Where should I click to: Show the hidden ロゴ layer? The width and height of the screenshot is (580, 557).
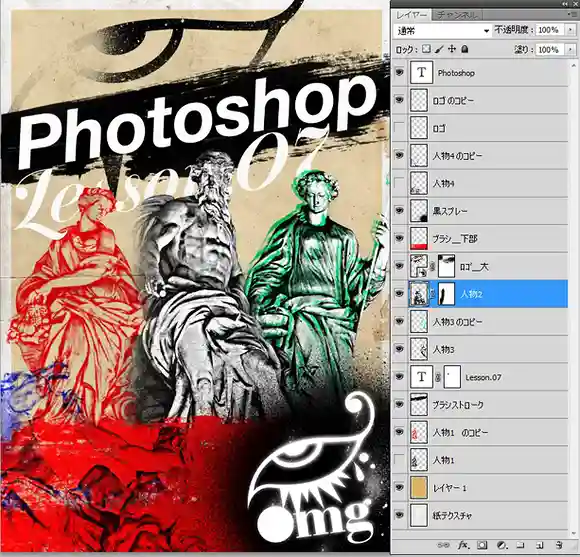click(x=399, y=128)
